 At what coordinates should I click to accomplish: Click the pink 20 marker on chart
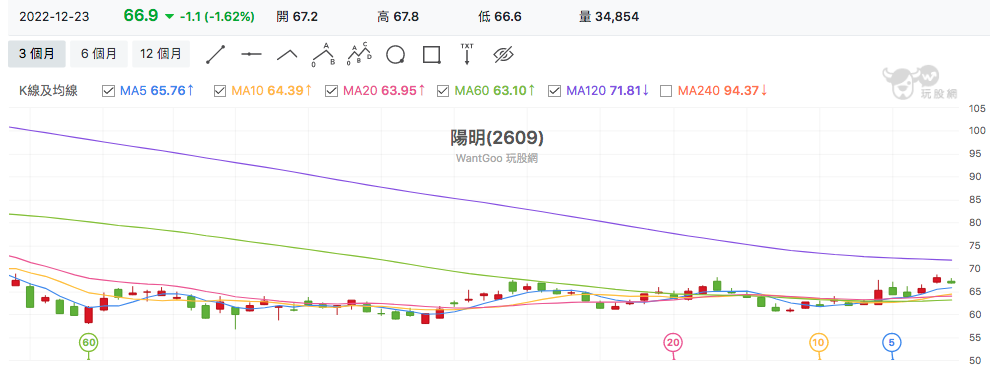click(x=673, y=343)
